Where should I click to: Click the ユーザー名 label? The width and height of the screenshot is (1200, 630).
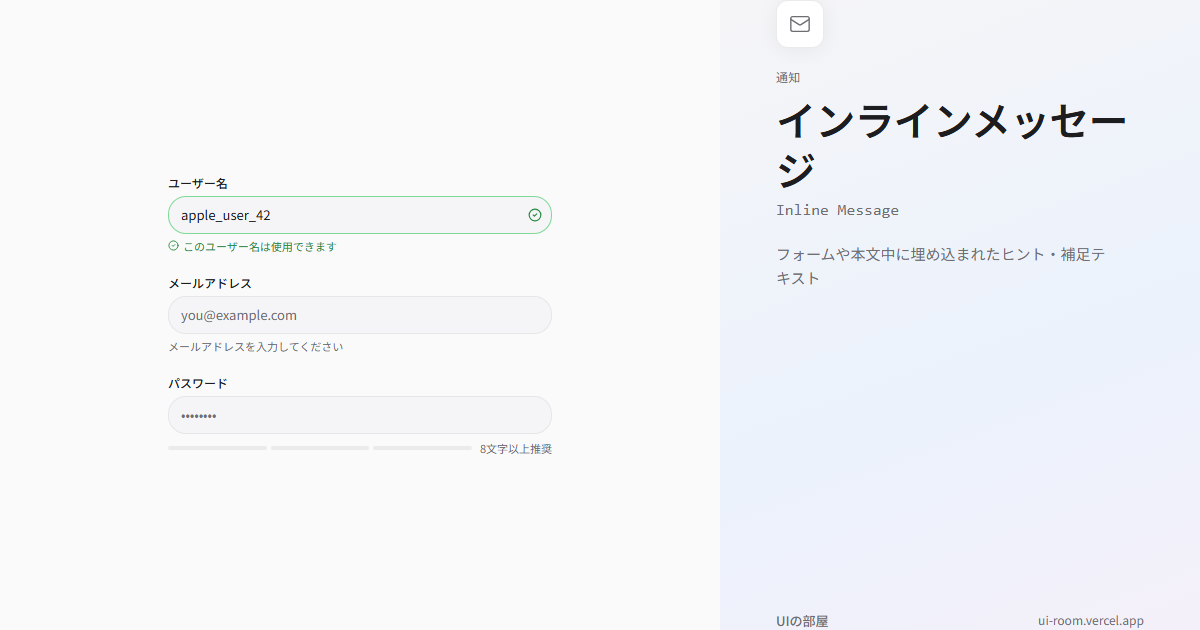198,183
